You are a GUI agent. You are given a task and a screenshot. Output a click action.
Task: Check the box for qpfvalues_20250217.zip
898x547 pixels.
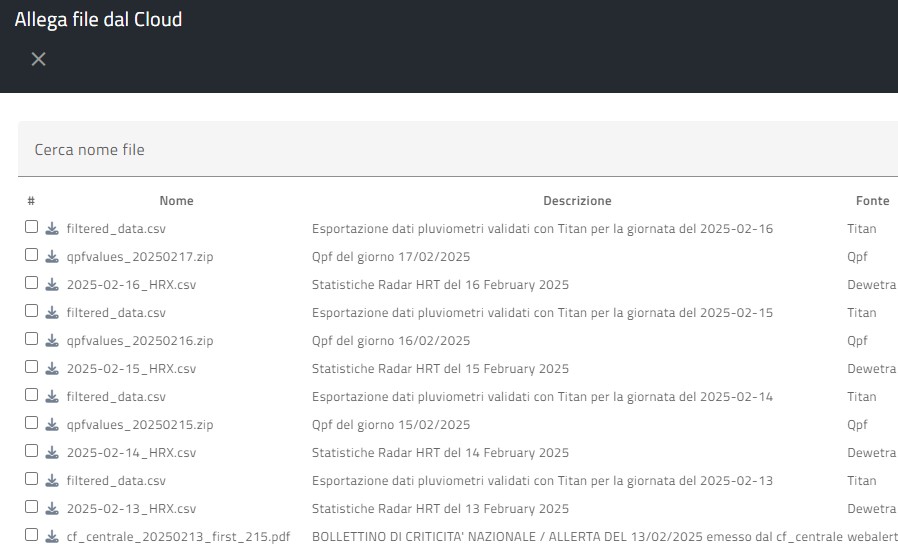click(x=31, y=256)
